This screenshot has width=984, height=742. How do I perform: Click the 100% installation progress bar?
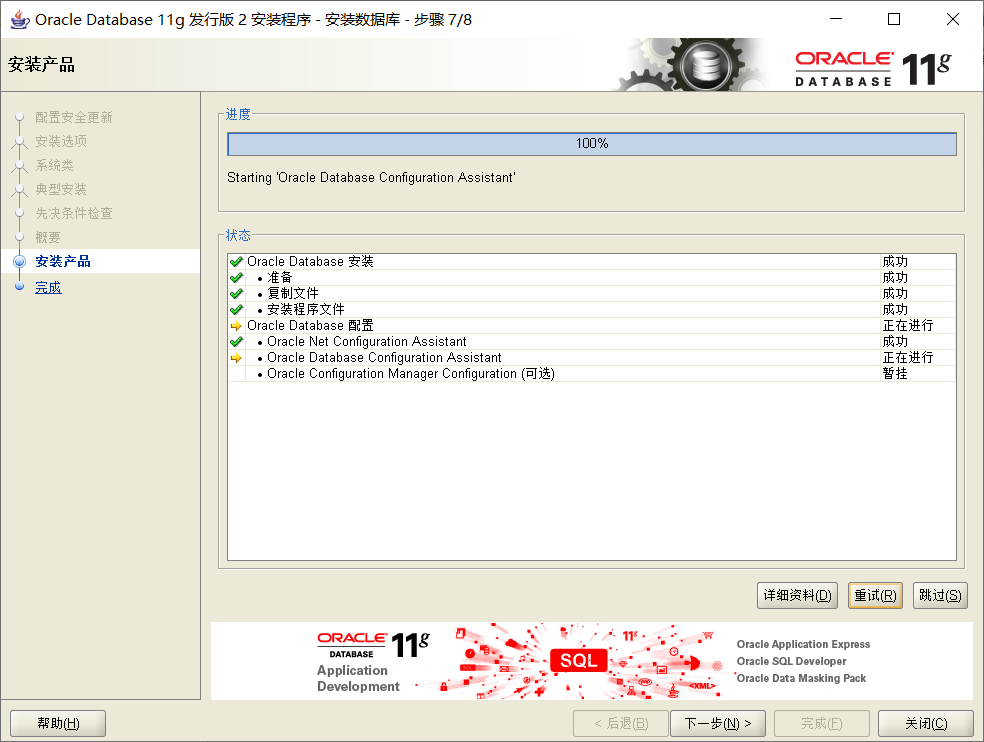(x=592, y=144)
